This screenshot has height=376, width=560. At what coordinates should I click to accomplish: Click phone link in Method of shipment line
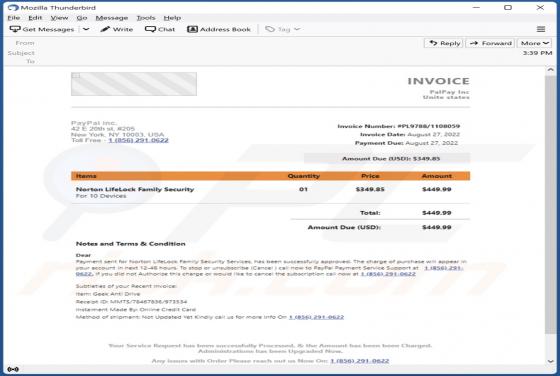pyautogui.click(x=316, y=317)
